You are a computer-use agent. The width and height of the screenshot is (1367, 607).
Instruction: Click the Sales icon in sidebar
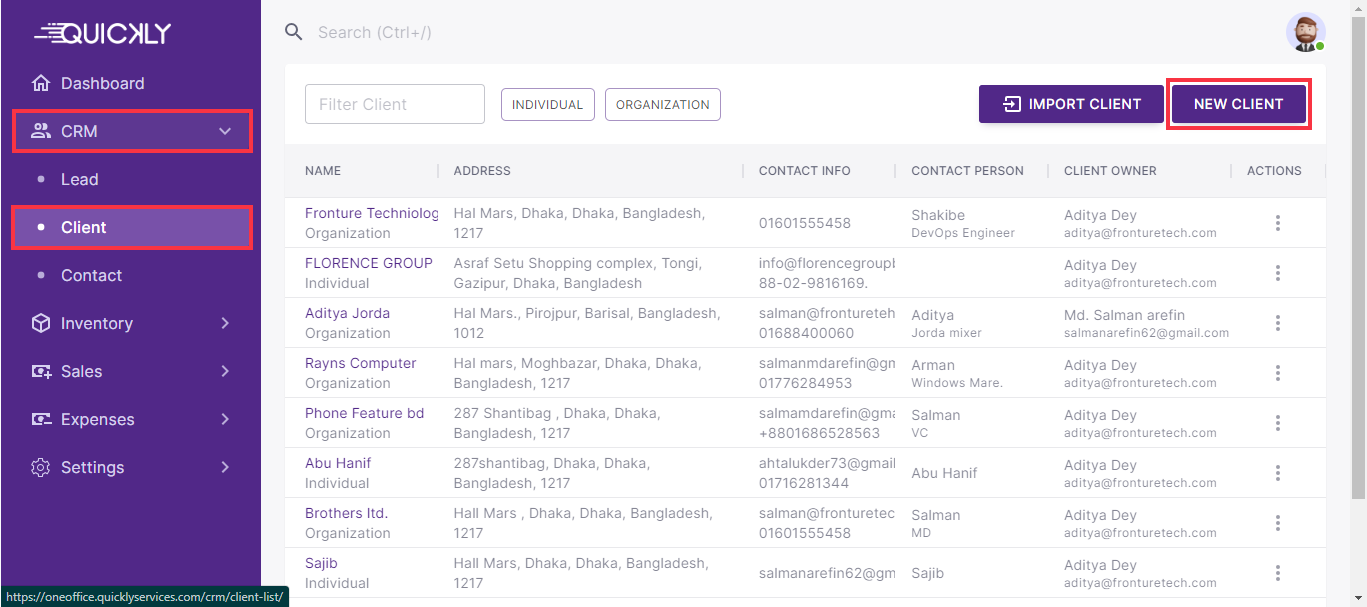pyautogui.click(x=41, y=371)
